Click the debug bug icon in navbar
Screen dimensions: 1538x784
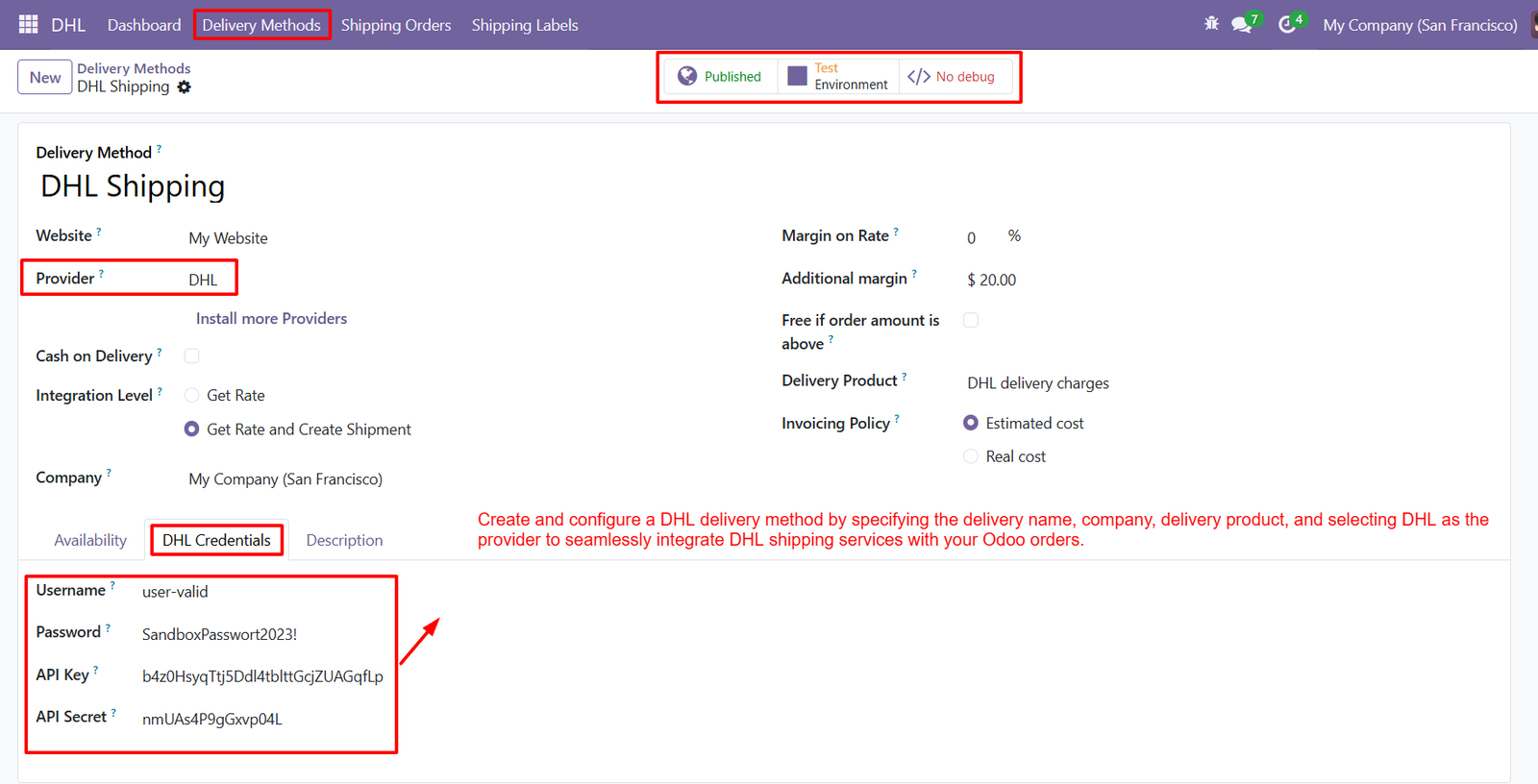click(1211, 23)
